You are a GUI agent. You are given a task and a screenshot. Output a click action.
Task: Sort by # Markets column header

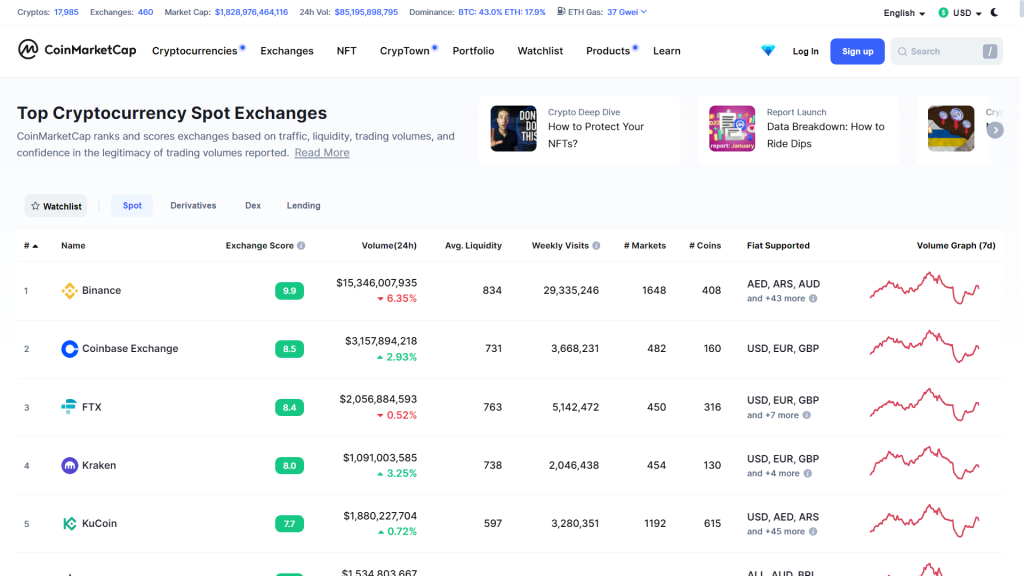click(645, 246)
